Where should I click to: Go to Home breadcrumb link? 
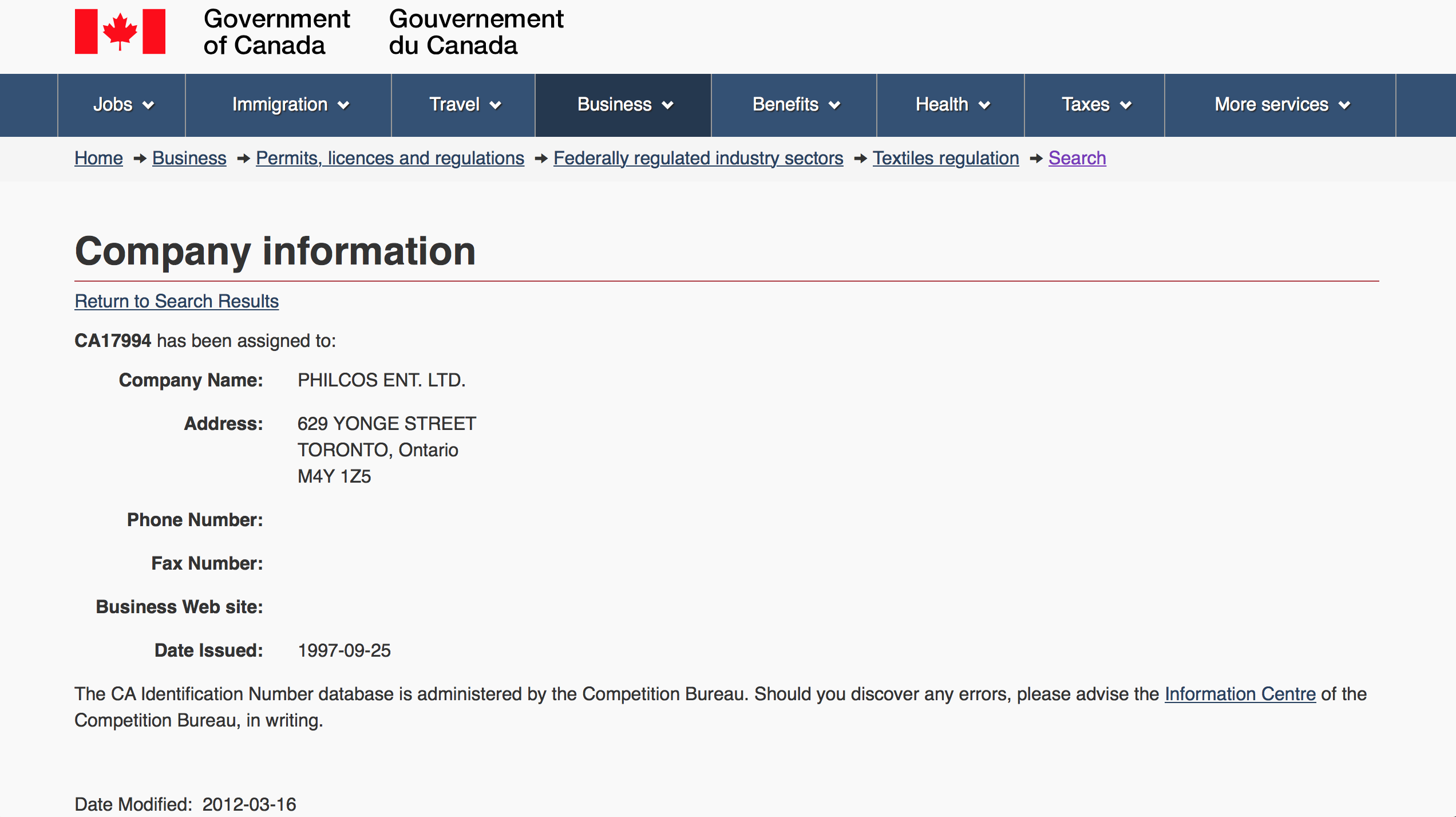(98, 158)
